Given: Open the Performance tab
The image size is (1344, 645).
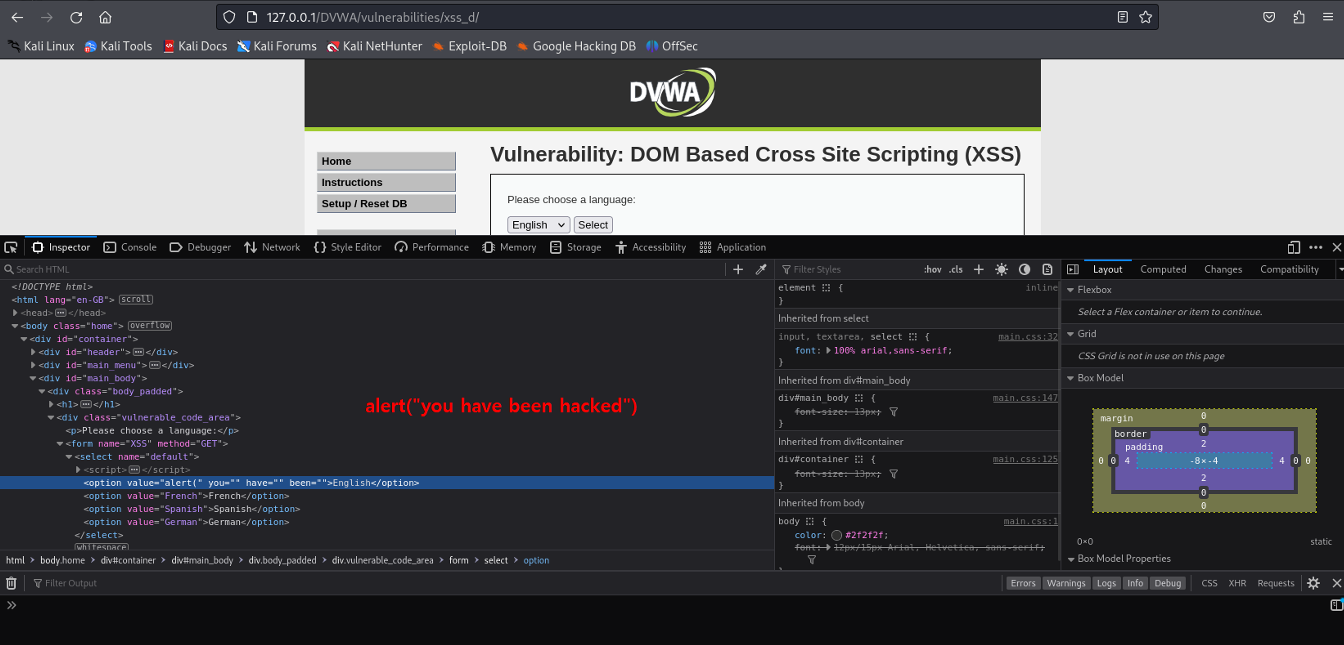Looking at the screenshot, I should coord(432,247).
